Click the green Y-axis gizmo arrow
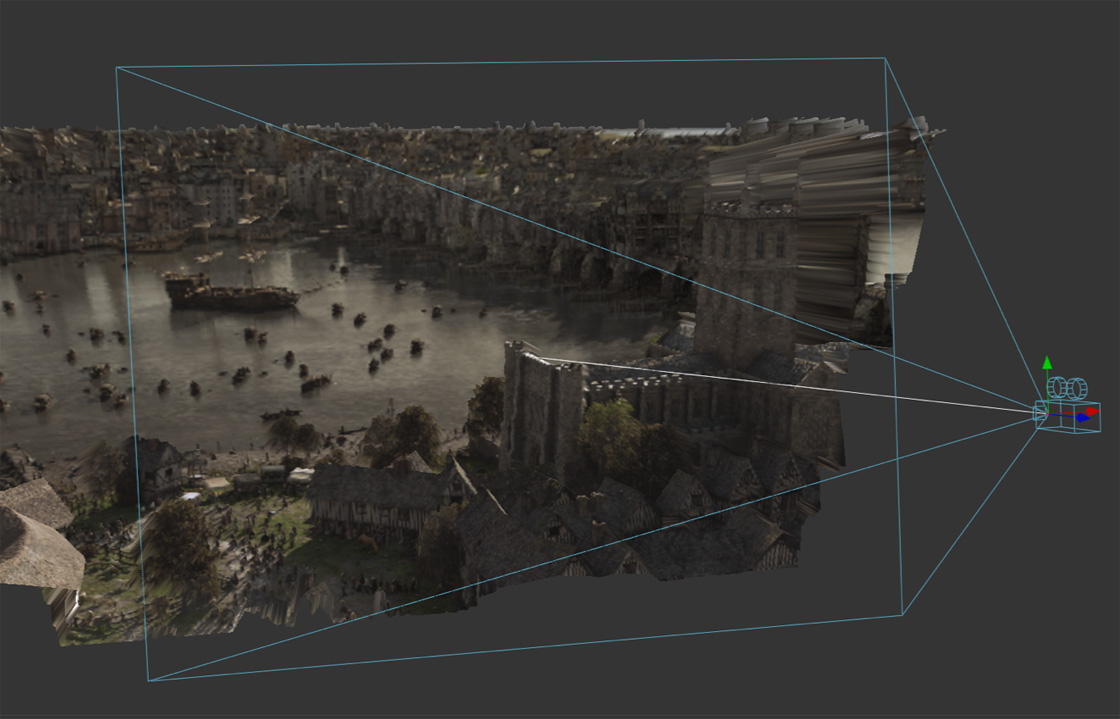The image size is (1120, 719). 1047,363
